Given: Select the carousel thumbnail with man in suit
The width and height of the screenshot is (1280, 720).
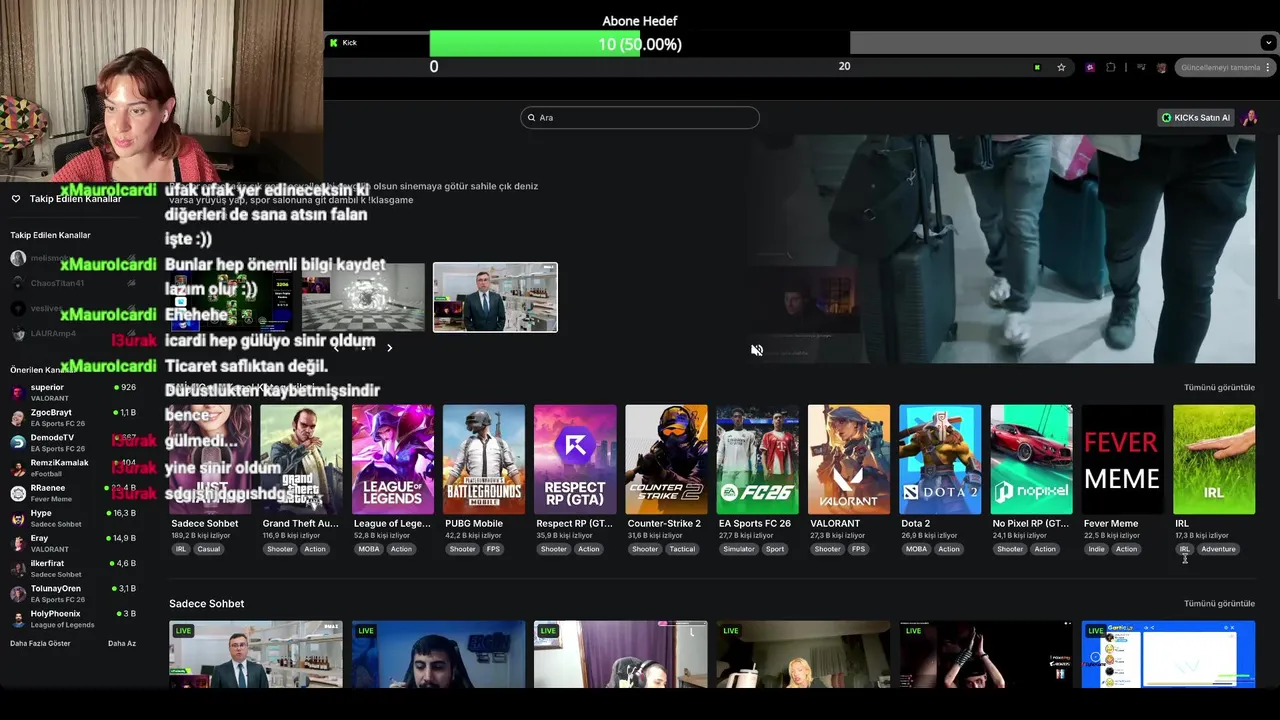Looking at the screenshot, I should point(495,297).
